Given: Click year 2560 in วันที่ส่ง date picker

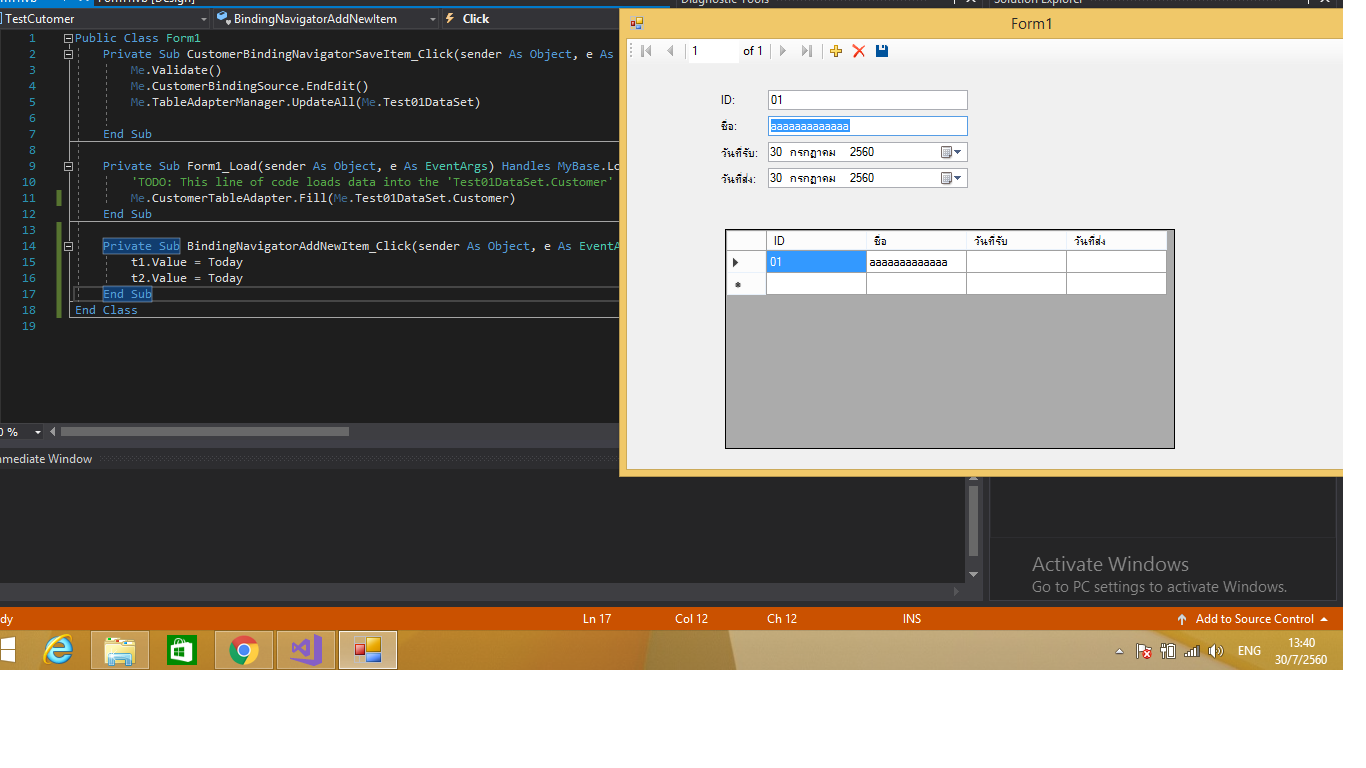Looking at the screenshot, I should 862,178.
